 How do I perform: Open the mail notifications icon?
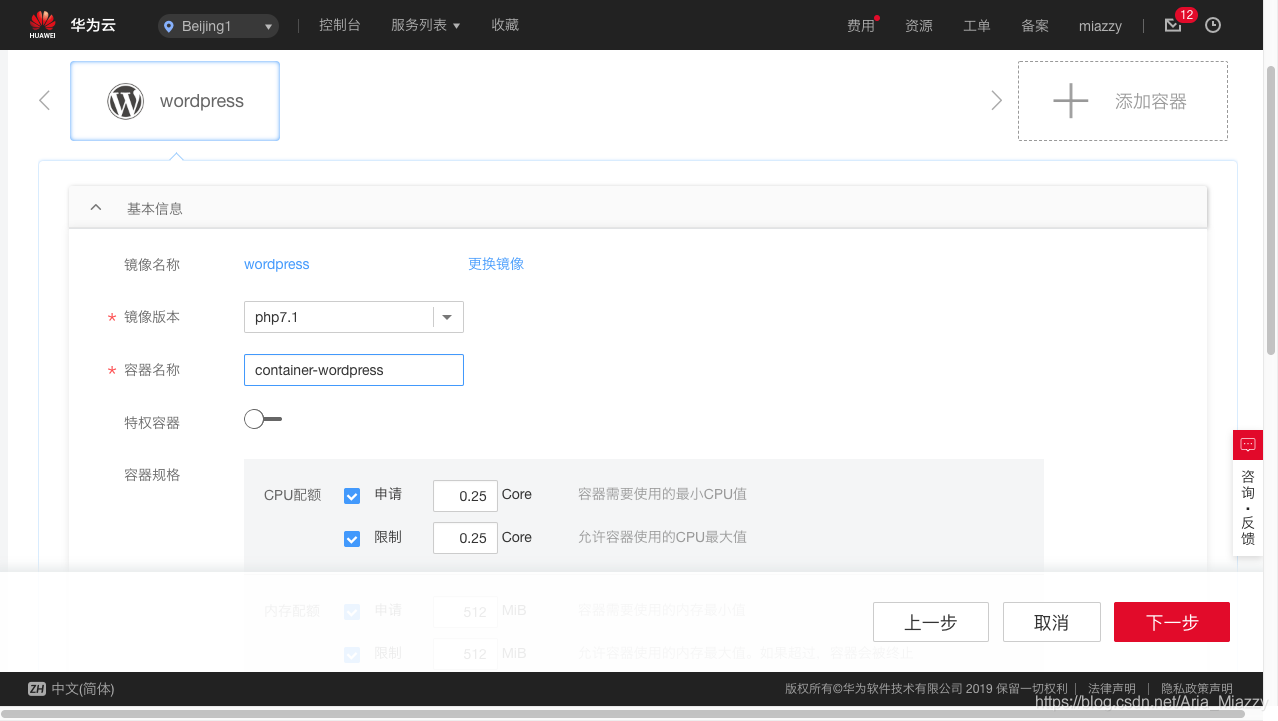coord(1174,25)
